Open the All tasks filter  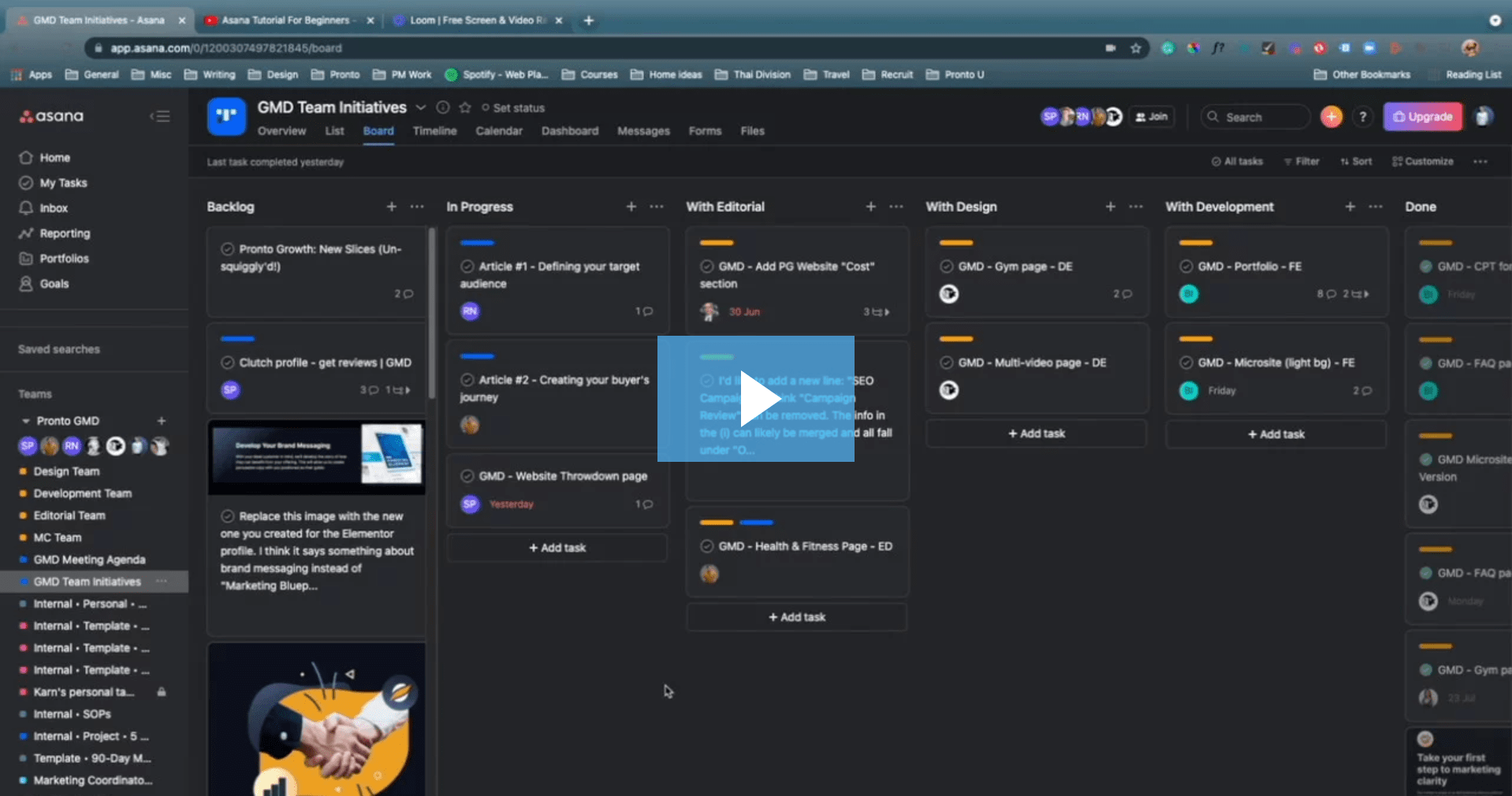pos(1237,162)
